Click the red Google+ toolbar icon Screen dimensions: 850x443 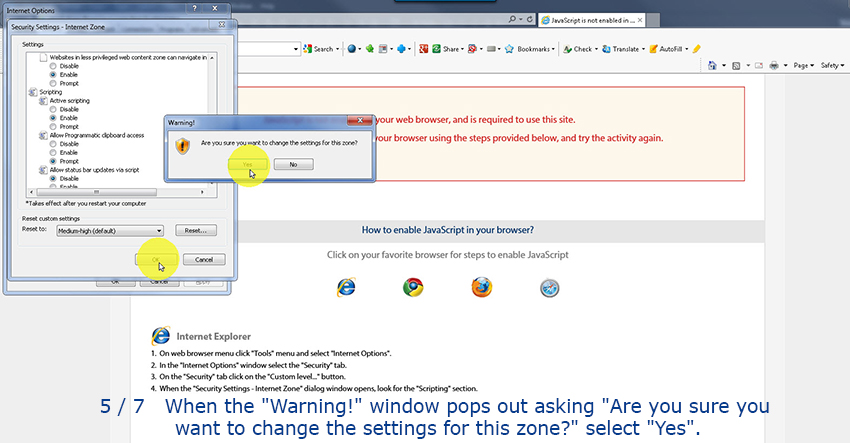coord(424,49)
